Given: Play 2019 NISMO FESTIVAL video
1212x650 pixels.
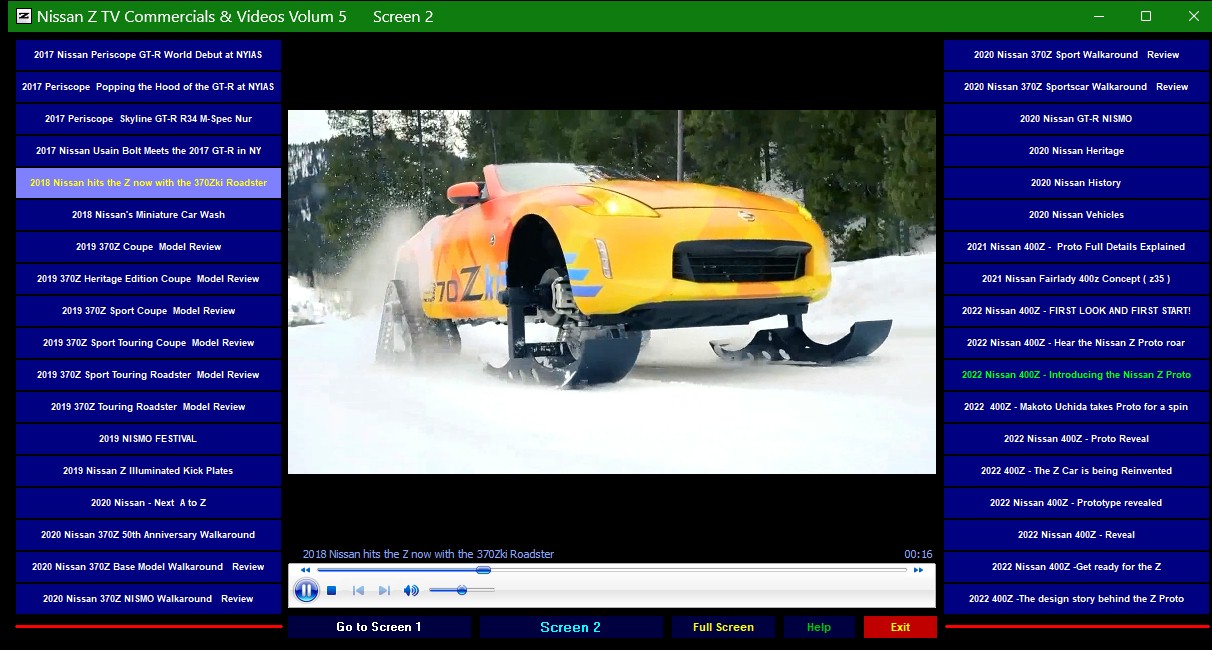Looking at the screenshot, I should (x=148, y=439).
